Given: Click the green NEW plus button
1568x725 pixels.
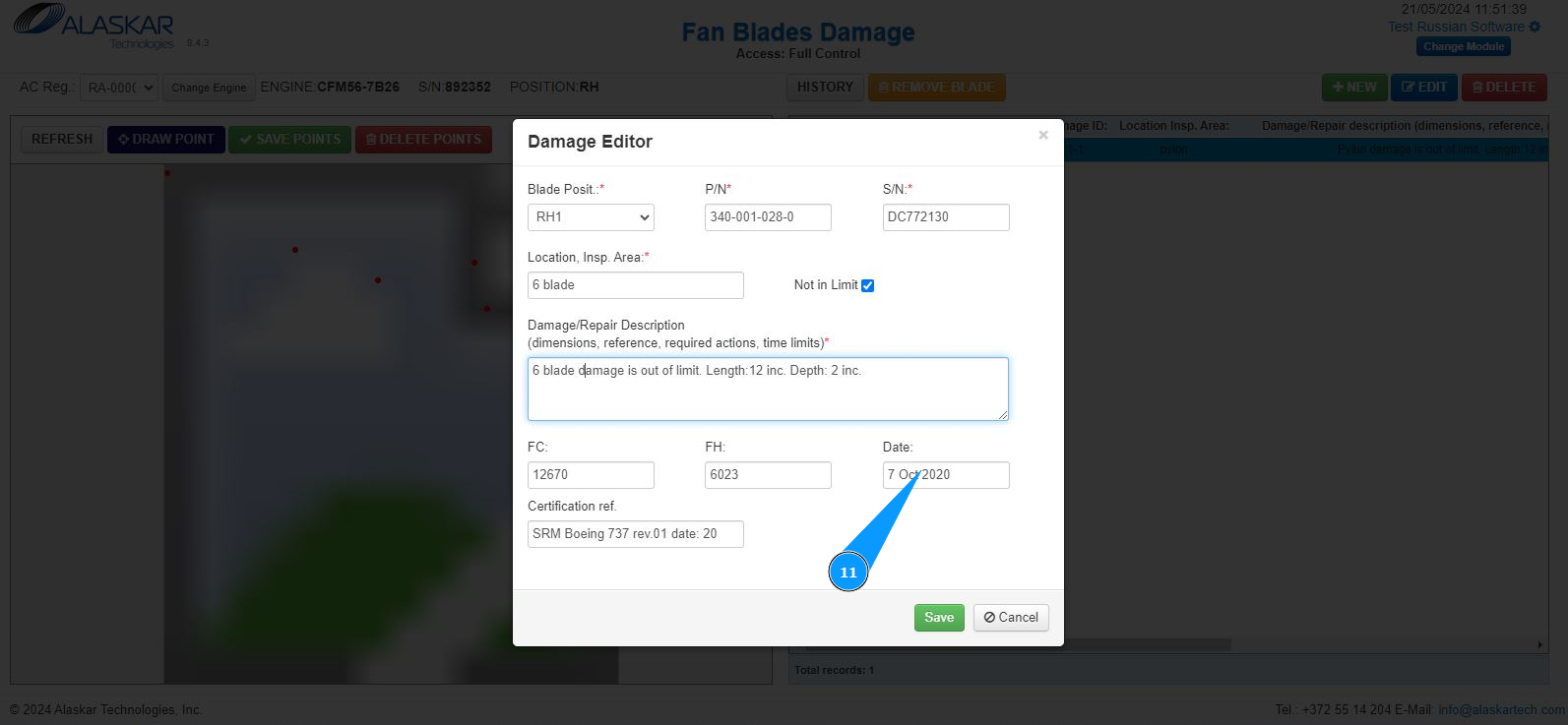Looking at the screenshot, I should tap(1354, 88).
